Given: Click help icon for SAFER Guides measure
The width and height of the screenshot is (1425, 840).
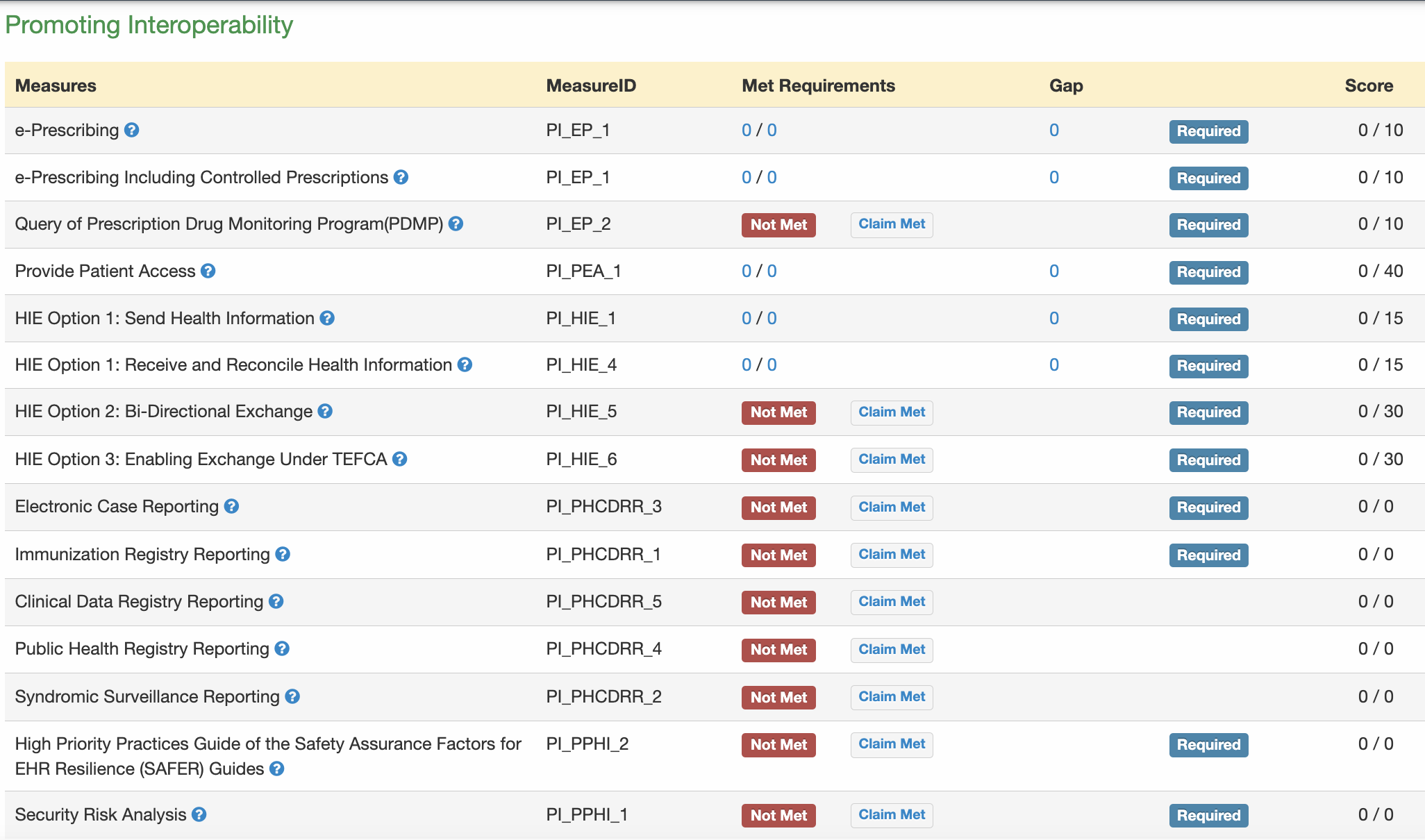Looking at the screenshot, I should point(276,768).
